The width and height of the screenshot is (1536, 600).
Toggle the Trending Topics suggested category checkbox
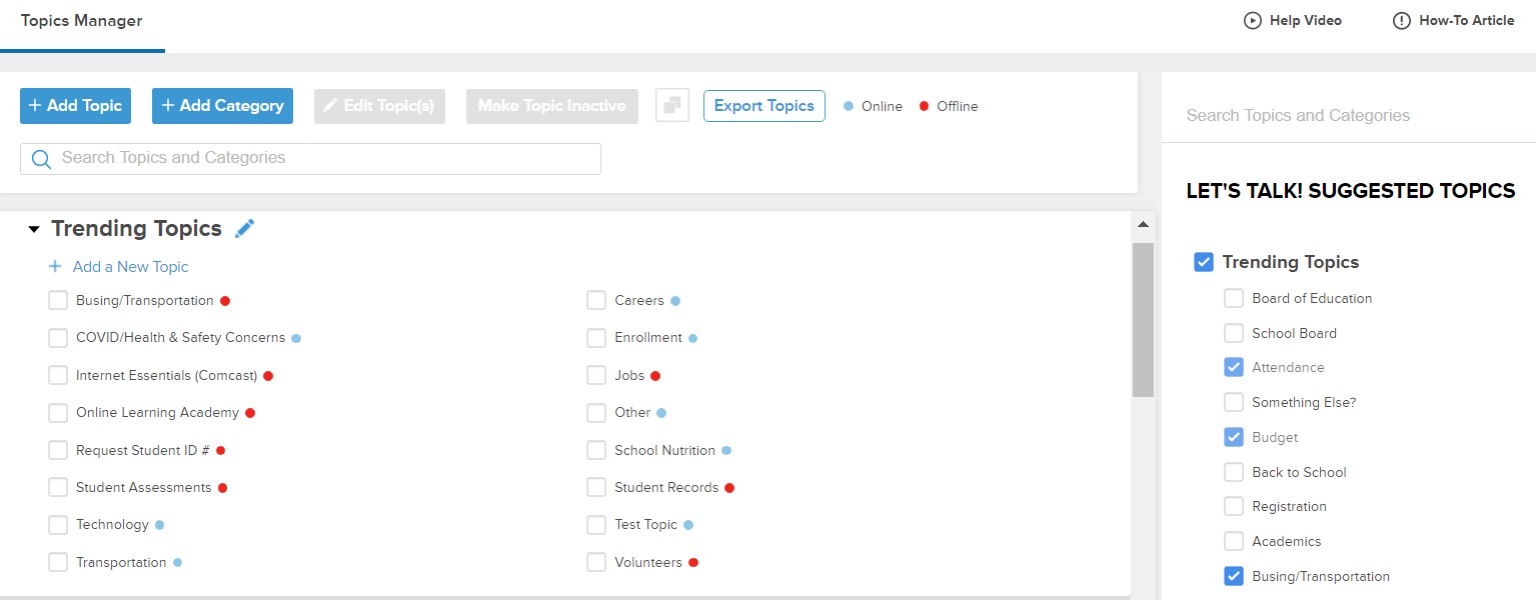(1204, 262)
